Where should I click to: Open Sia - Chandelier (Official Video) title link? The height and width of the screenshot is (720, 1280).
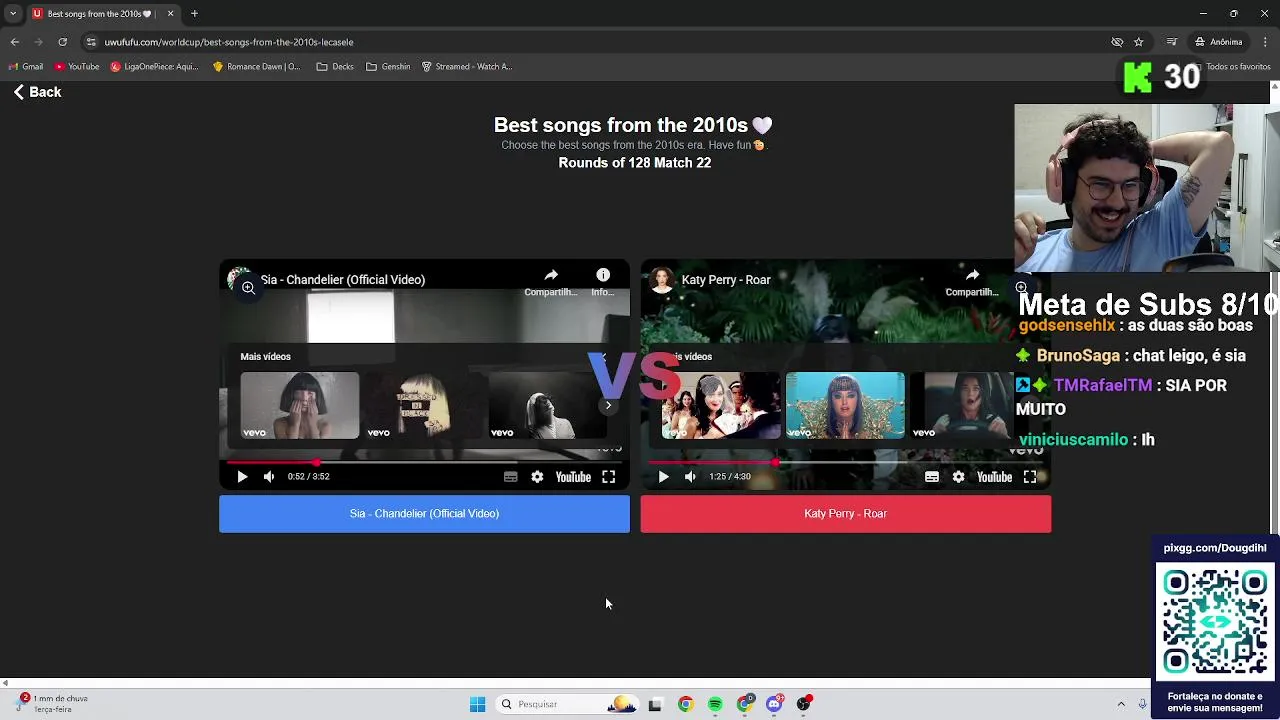(x=343, y=280)
